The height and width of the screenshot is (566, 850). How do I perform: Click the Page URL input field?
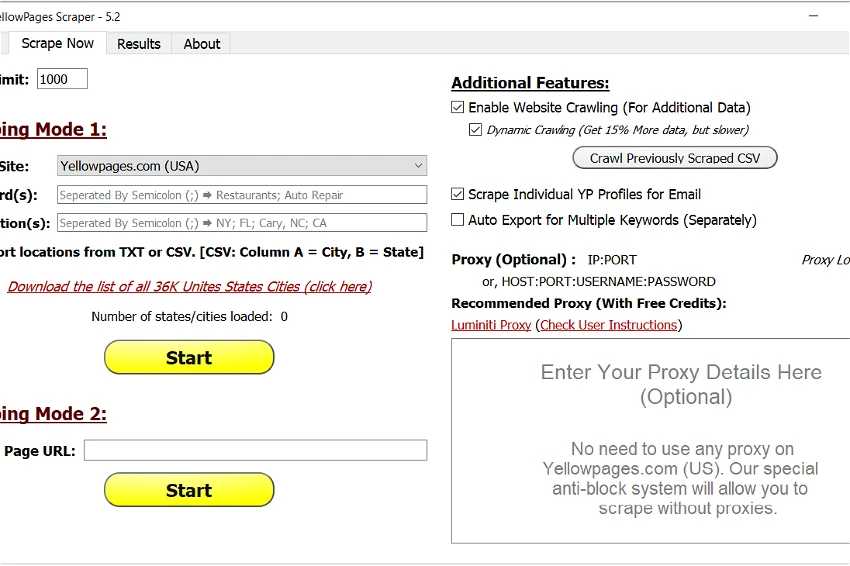(255, 451)
